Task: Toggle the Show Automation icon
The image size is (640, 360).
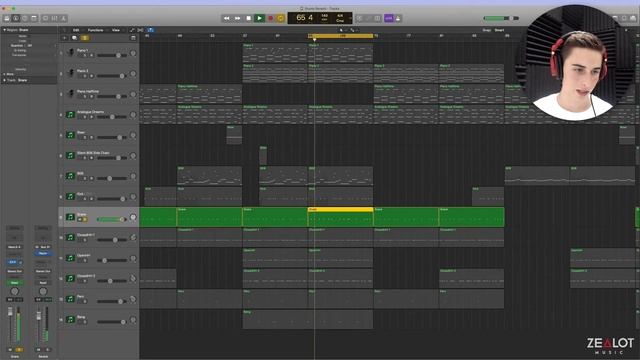Action: pyautogui.click(x=132, y=30)
